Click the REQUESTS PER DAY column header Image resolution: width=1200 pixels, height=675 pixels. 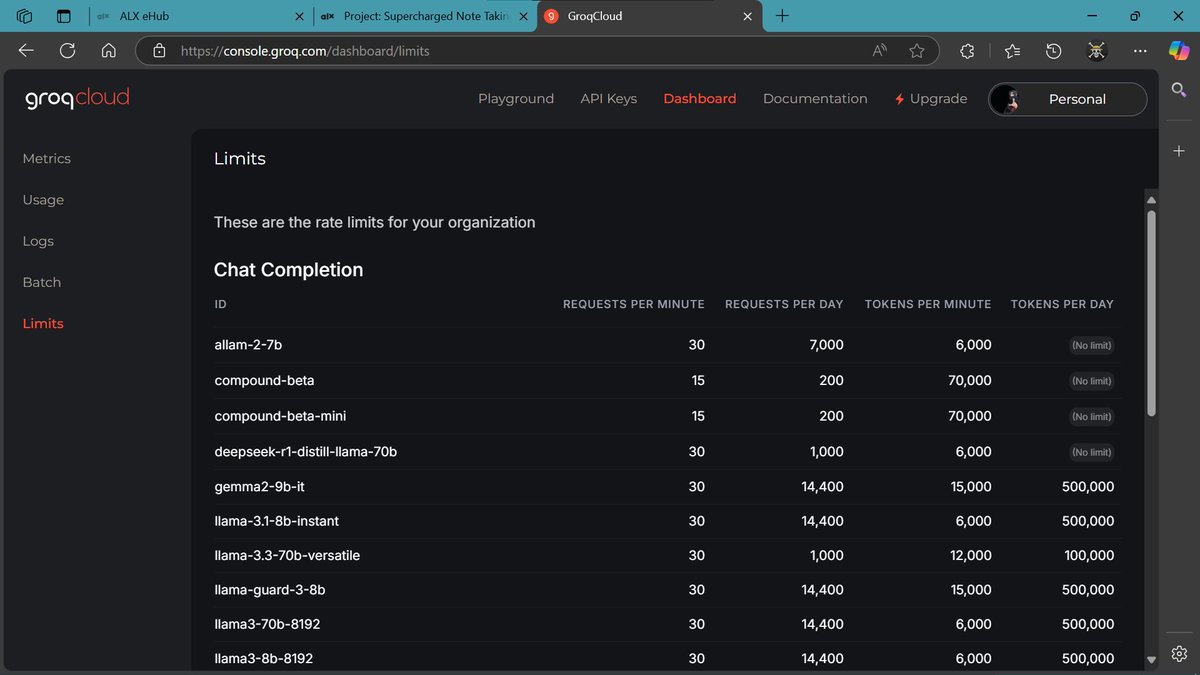tap(784, 304)
